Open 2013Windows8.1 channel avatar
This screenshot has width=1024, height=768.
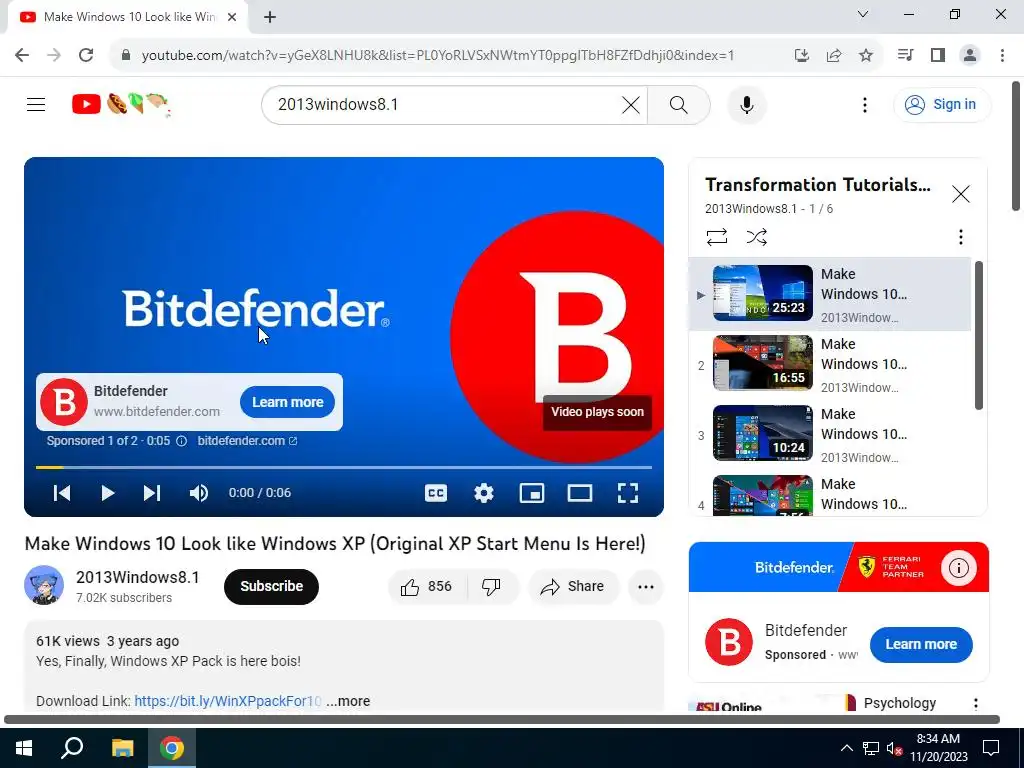tap(44, 585)
